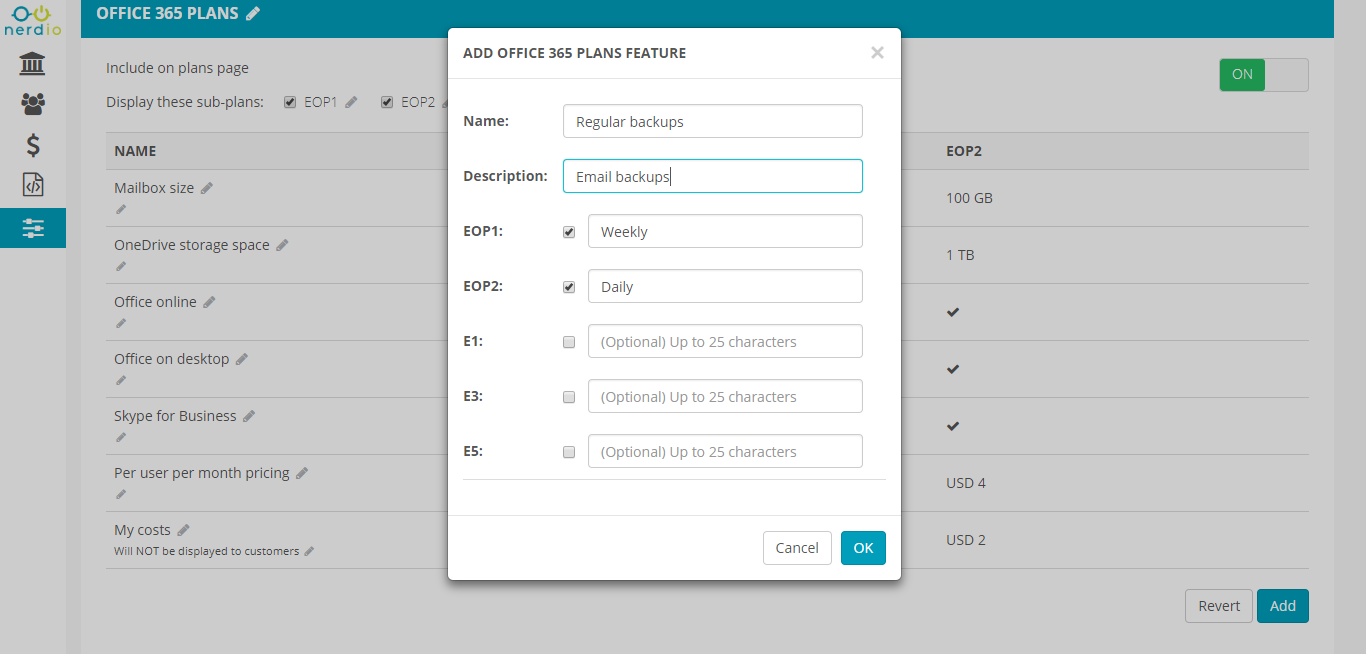Click the E5 optional text field
Screen dimensions: 1366x654
tap(725, 451)
